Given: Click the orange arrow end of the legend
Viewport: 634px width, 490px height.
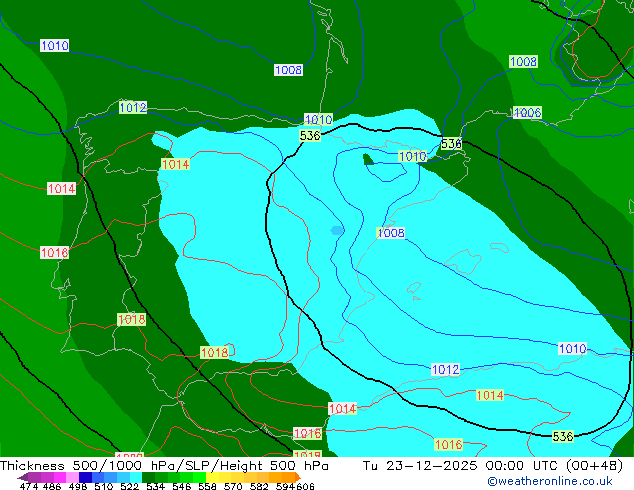Looking at the screenshot, I should pyautogui.click(x=298, y=477).
